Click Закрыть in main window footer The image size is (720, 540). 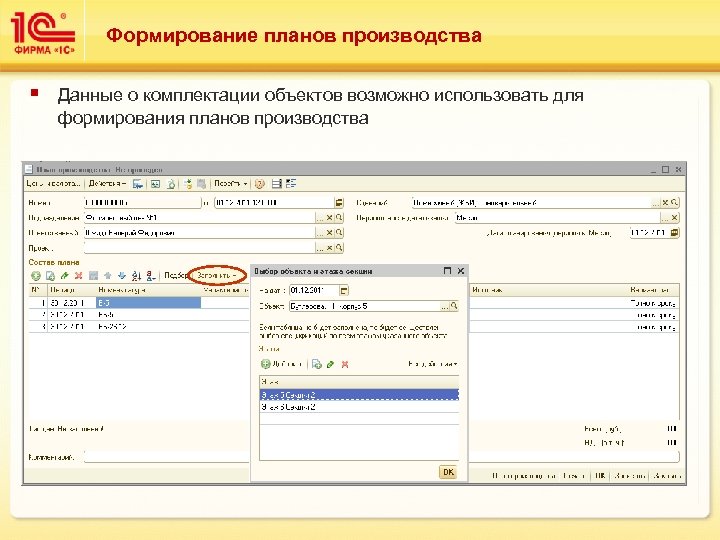(667, 476)
